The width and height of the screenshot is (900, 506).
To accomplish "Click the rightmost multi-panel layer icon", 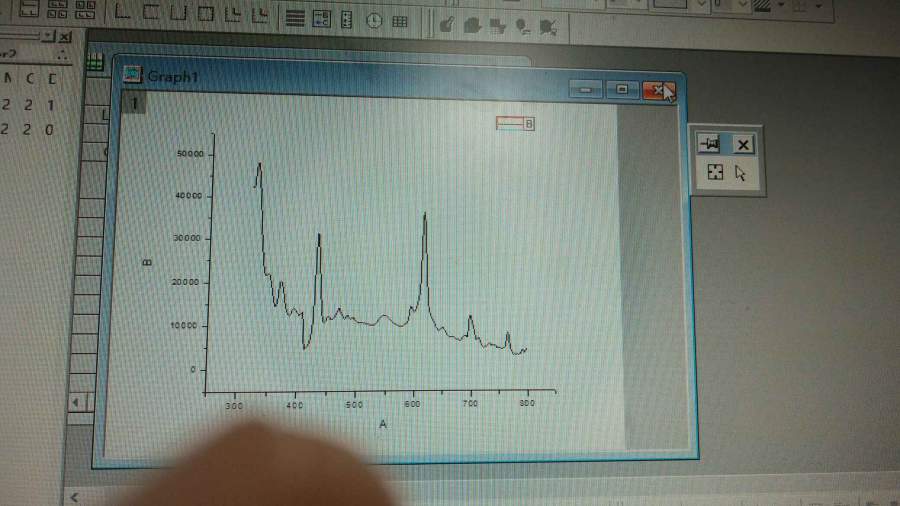I will (85, 10).
